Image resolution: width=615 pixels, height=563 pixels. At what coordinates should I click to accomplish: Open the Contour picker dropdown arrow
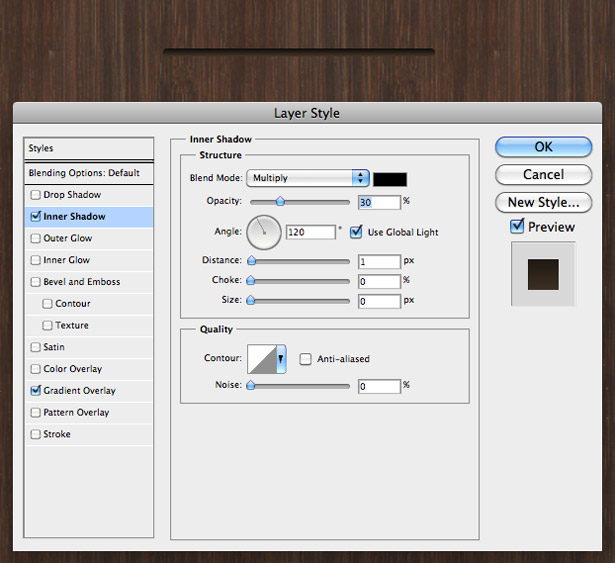pos(281,359)
